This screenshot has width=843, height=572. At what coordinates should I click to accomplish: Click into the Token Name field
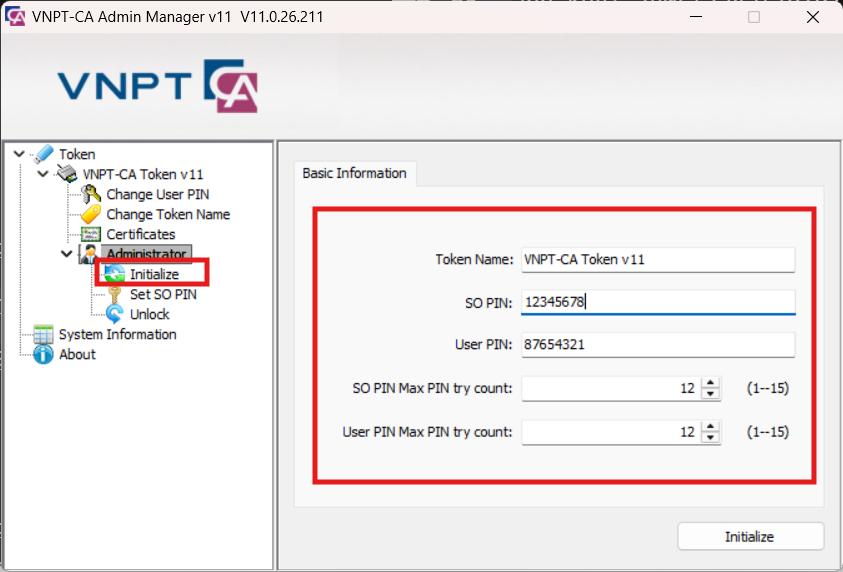pyautogui.click(x=658, y=260)
